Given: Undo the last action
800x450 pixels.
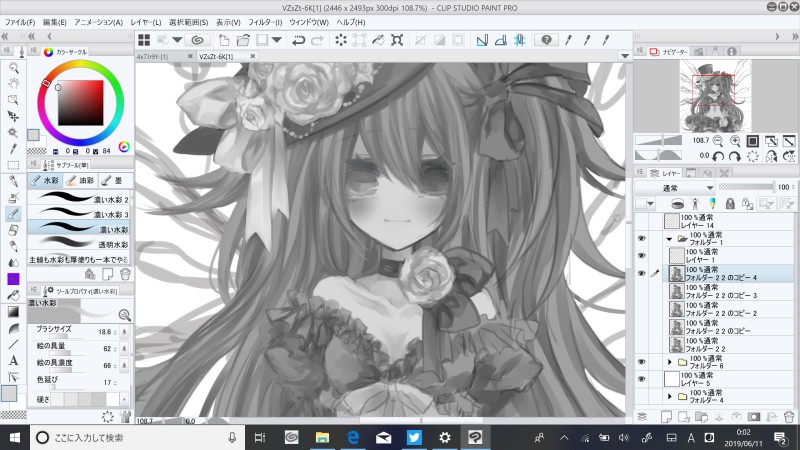Looking at the screenshot, I should click(298, 40).
